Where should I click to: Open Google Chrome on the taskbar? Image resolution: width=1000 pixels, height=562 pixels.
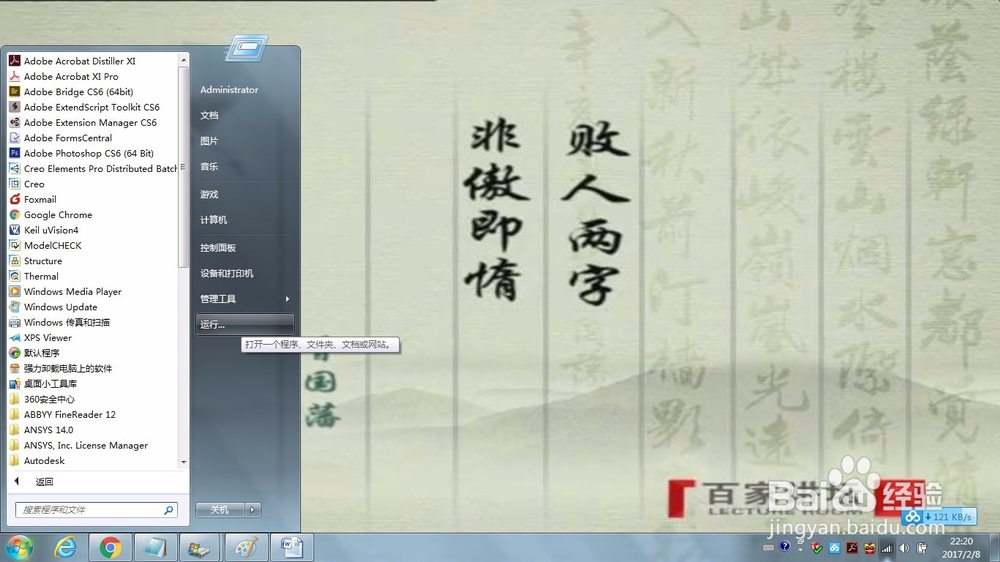click(110, 547)
